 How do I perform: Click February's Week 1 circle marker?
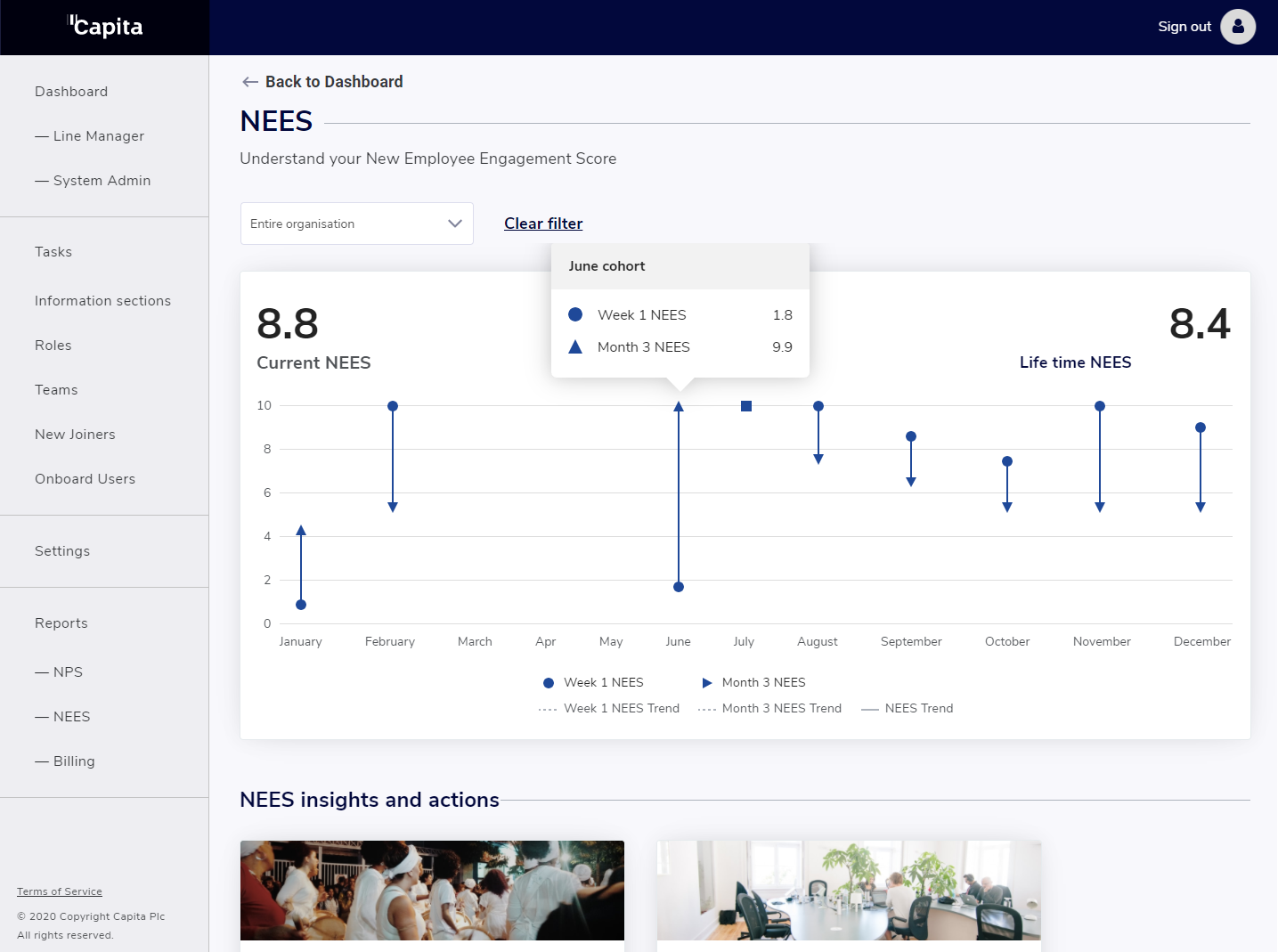393,406
